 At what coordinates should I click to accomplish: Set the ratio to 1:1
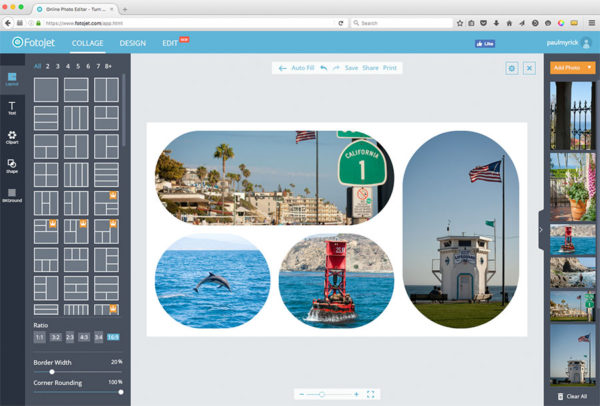pos(39,337)
